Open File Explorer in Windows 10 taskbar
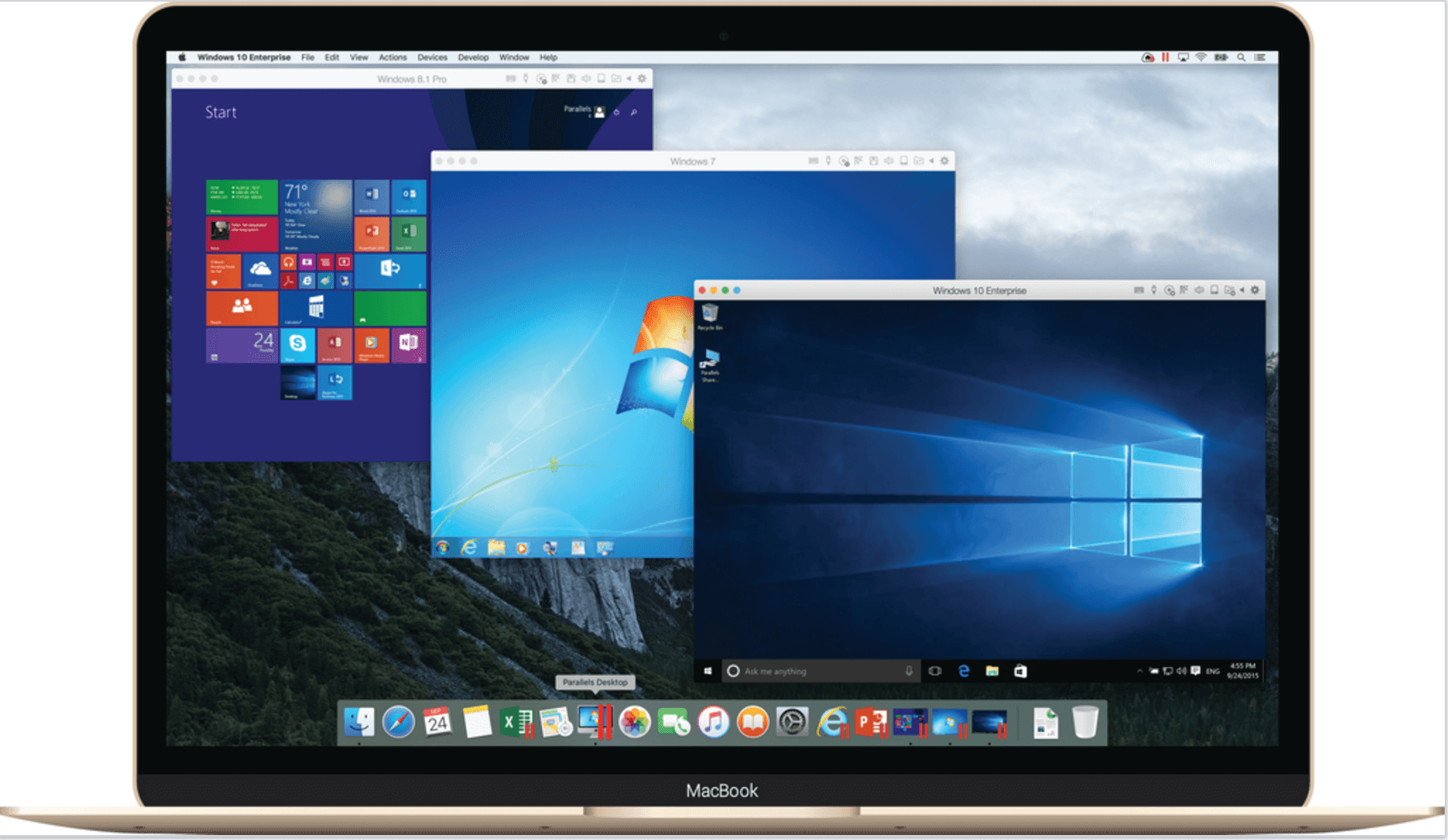 click(x=991, y=671)
